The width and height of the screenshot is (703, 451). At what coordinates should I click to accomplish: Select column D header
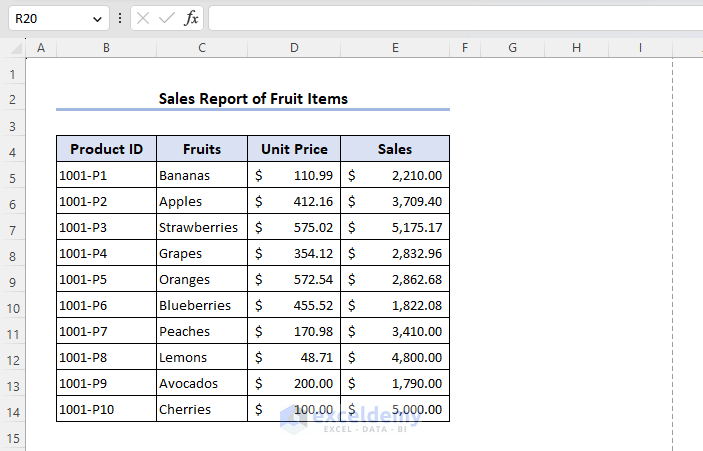[294, 48]
